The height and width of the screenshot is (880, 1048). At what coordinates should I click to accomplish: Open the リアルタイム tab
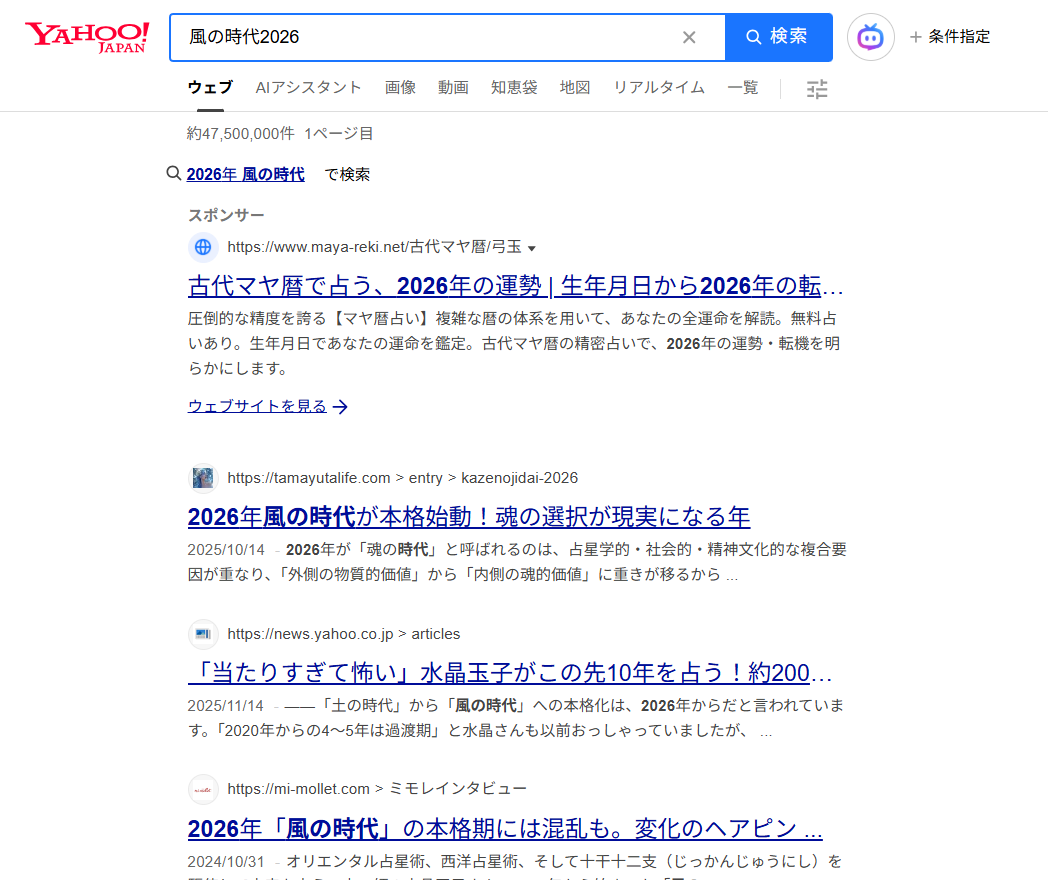point(659,88)
